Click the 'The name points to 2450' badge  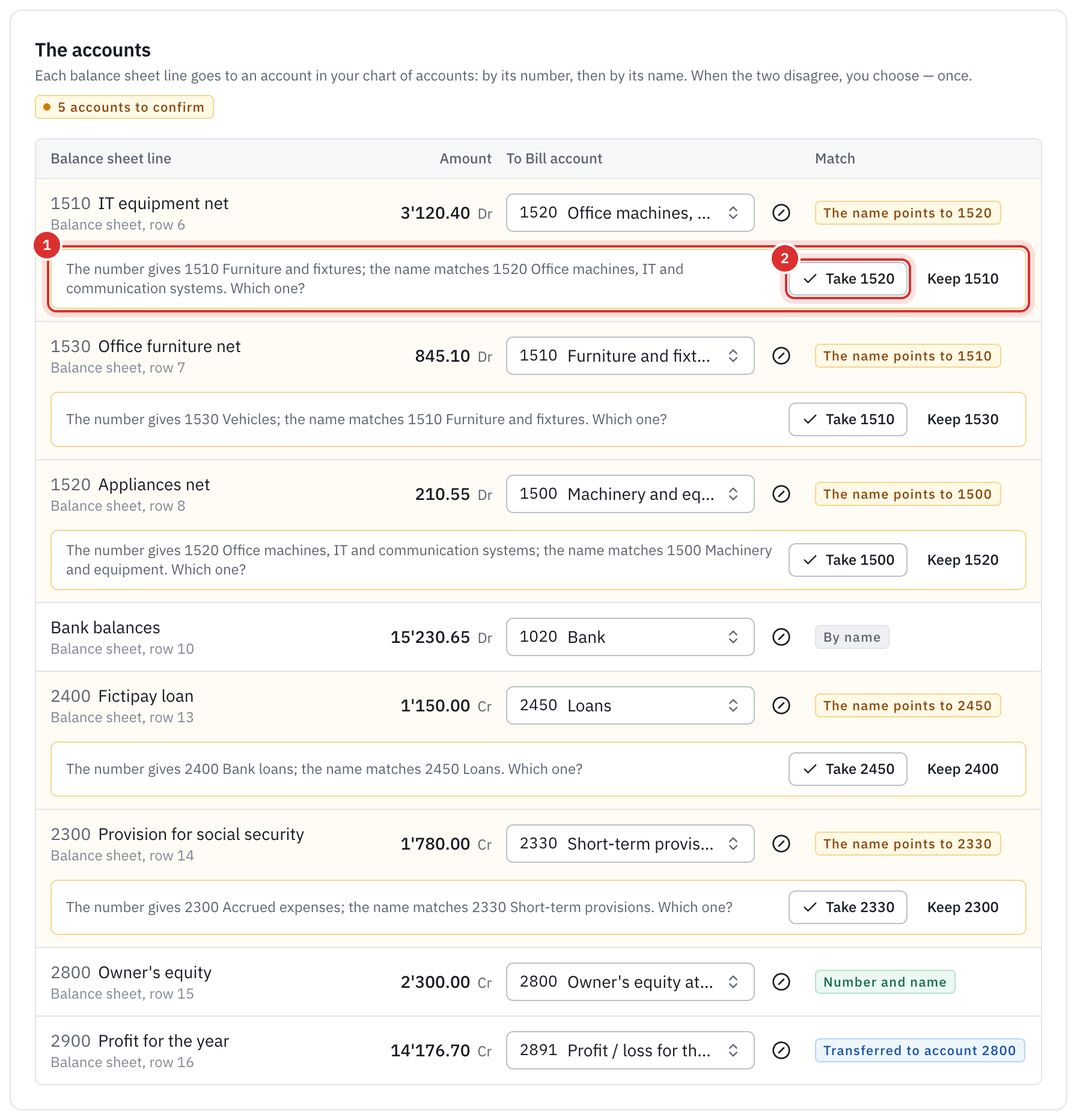(x=908, y=705)
